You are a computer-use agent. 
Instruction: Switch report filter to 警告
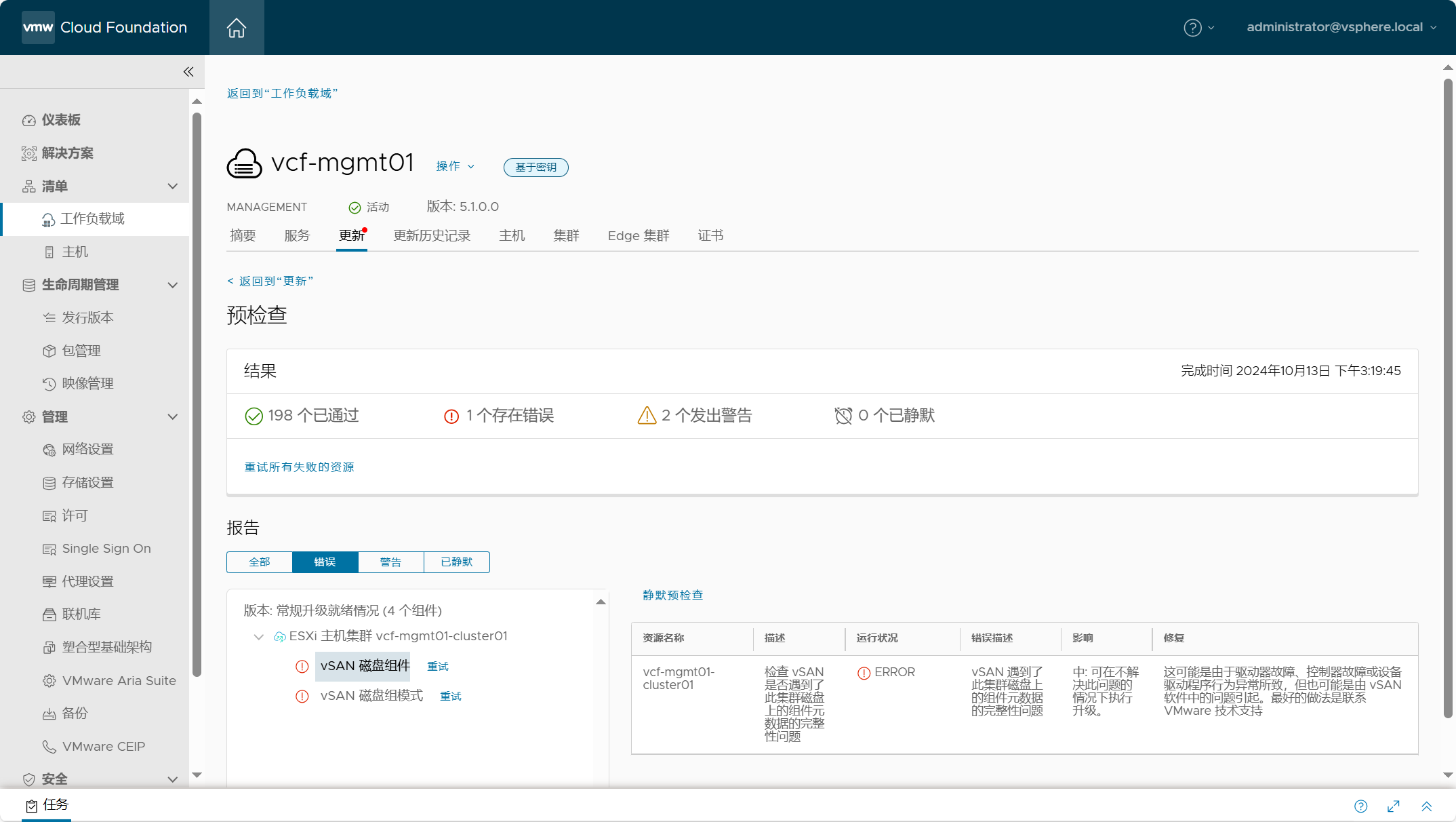click(391, 562)
